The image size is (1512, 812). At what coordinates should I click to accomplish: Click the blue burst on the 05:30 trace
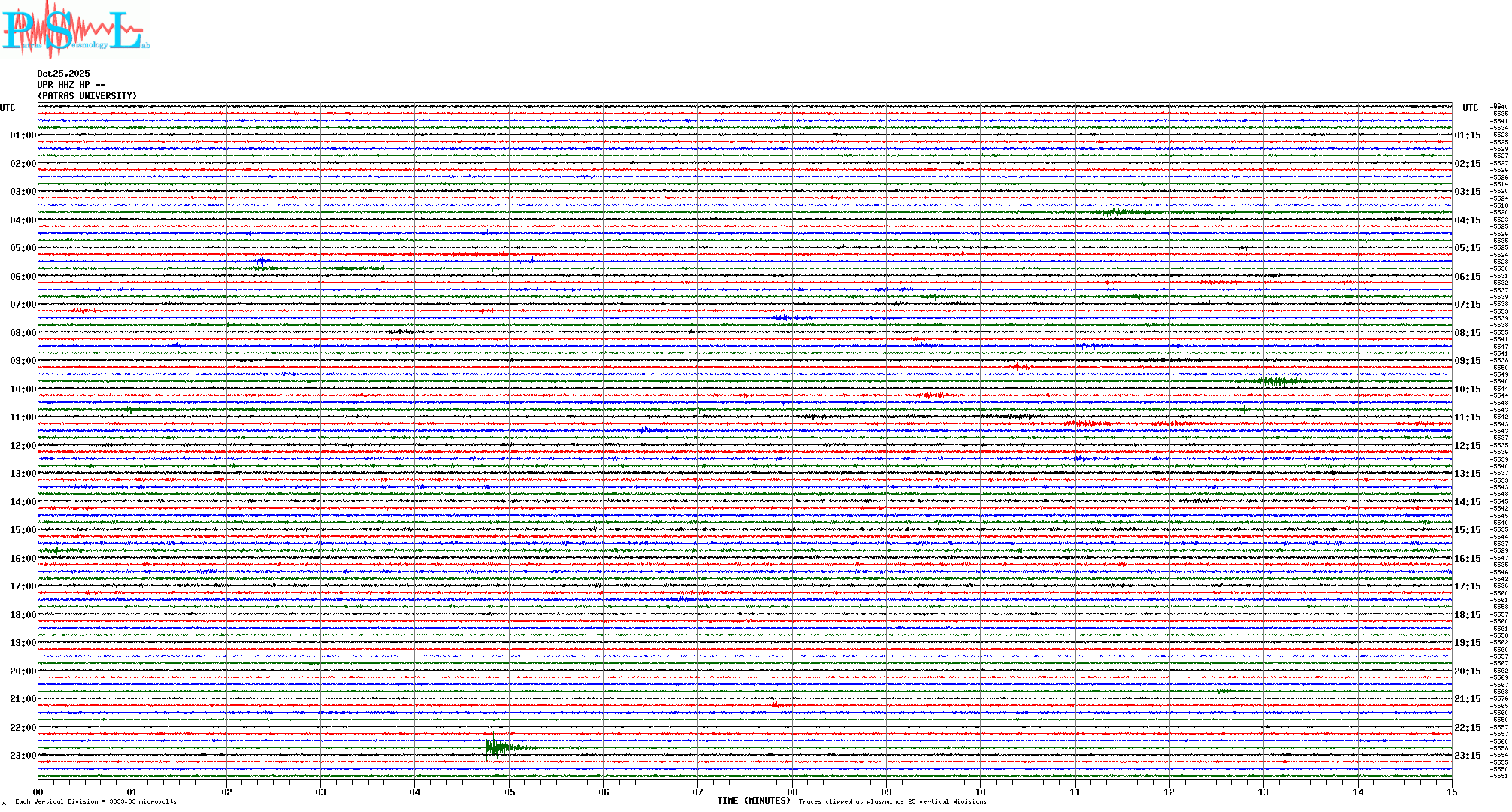(262, 262)
